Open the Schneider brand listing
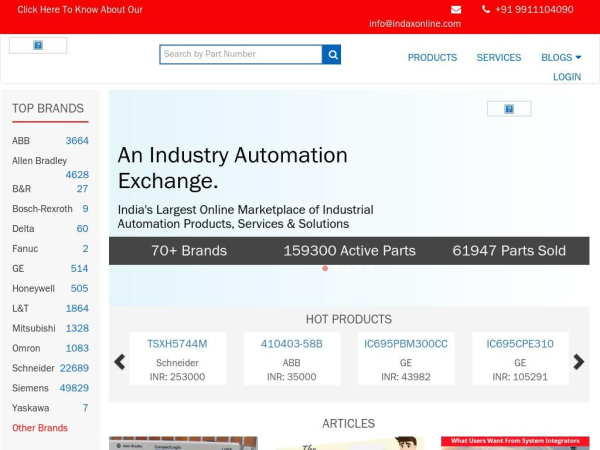This screenshot has height=450, width=600. [x=33, y=368]
